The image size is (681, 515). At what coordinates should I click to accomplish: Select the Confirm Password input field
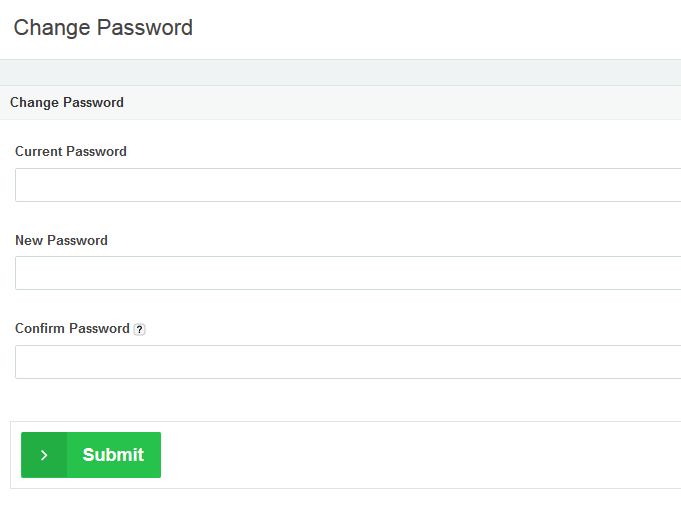[348, 362]
